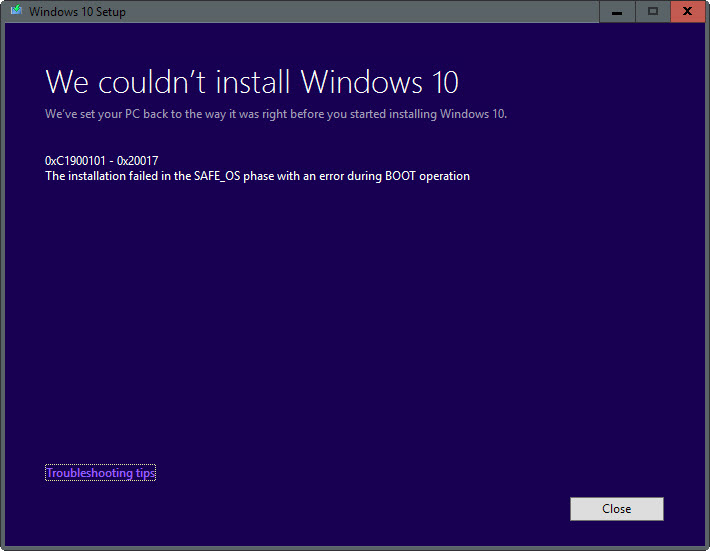The height and width of the screenshot is (551, 710).
Task: Maximize the Windows 10 Setup window
Action: click(x=652, y=11)
